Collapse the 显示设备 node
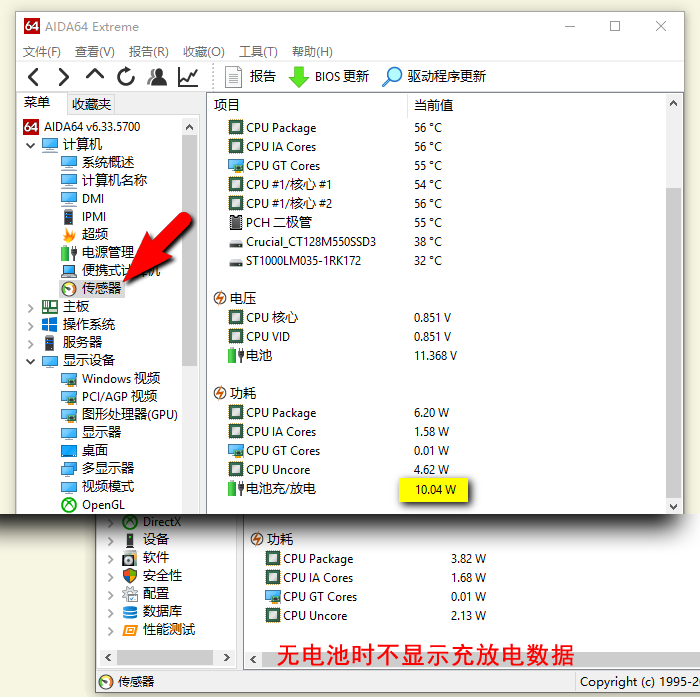 click(30, 361)
